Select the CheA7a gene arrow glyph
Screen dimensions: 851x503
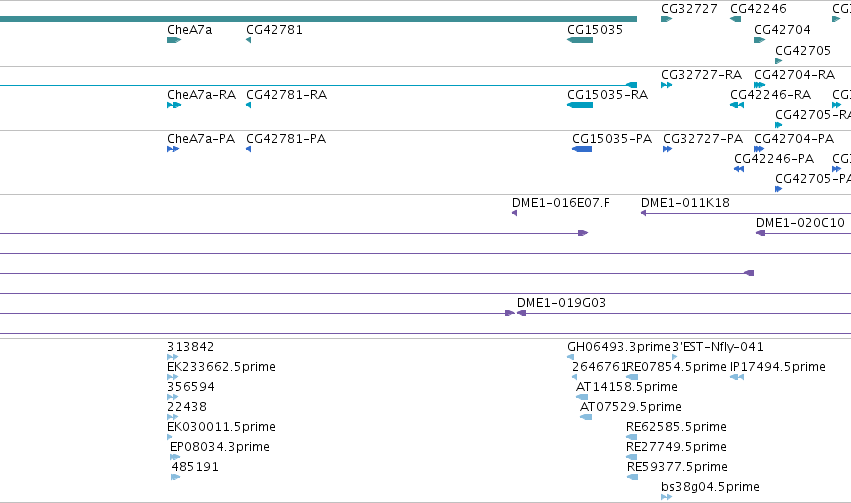pos(174,40)
